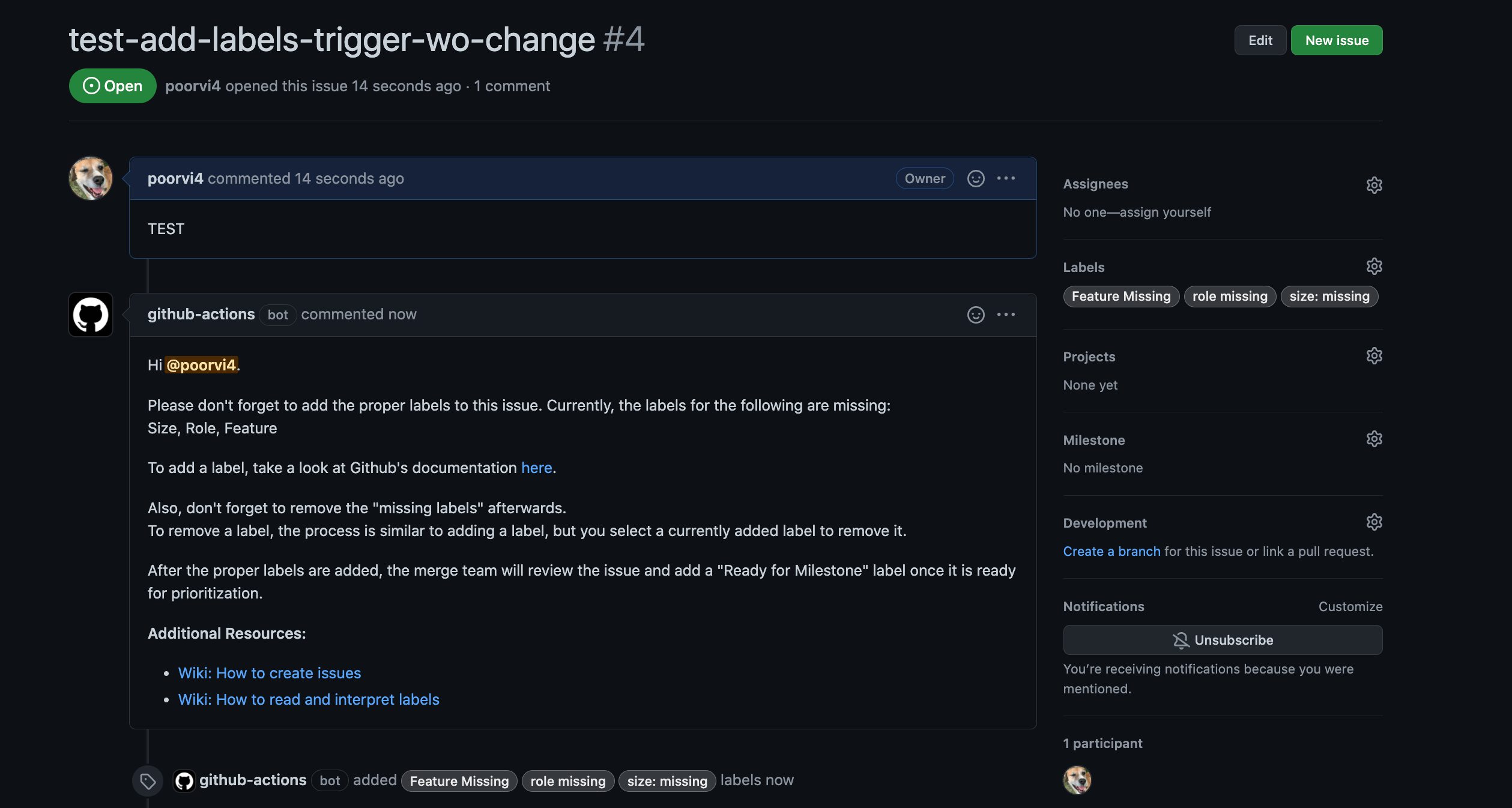The height and width of the screenshot is (808, 1512).
Task: Click the 'Feature Missing' label in sidebar
Action: [1121, 297]
